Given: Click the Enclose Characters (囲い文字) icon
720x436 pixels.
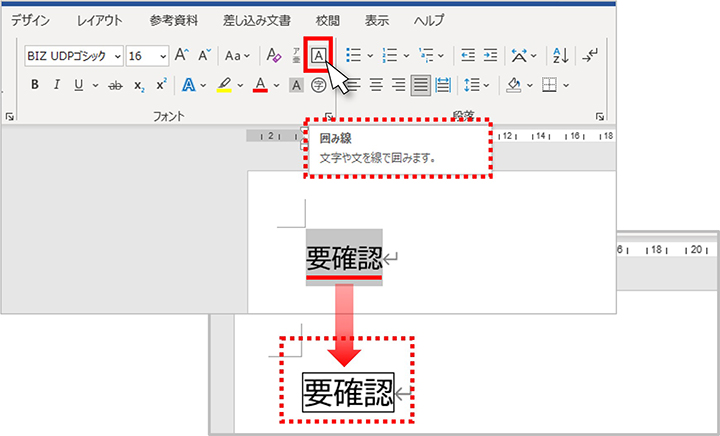Looking at the screenshot, I should (x=319, y=86).
